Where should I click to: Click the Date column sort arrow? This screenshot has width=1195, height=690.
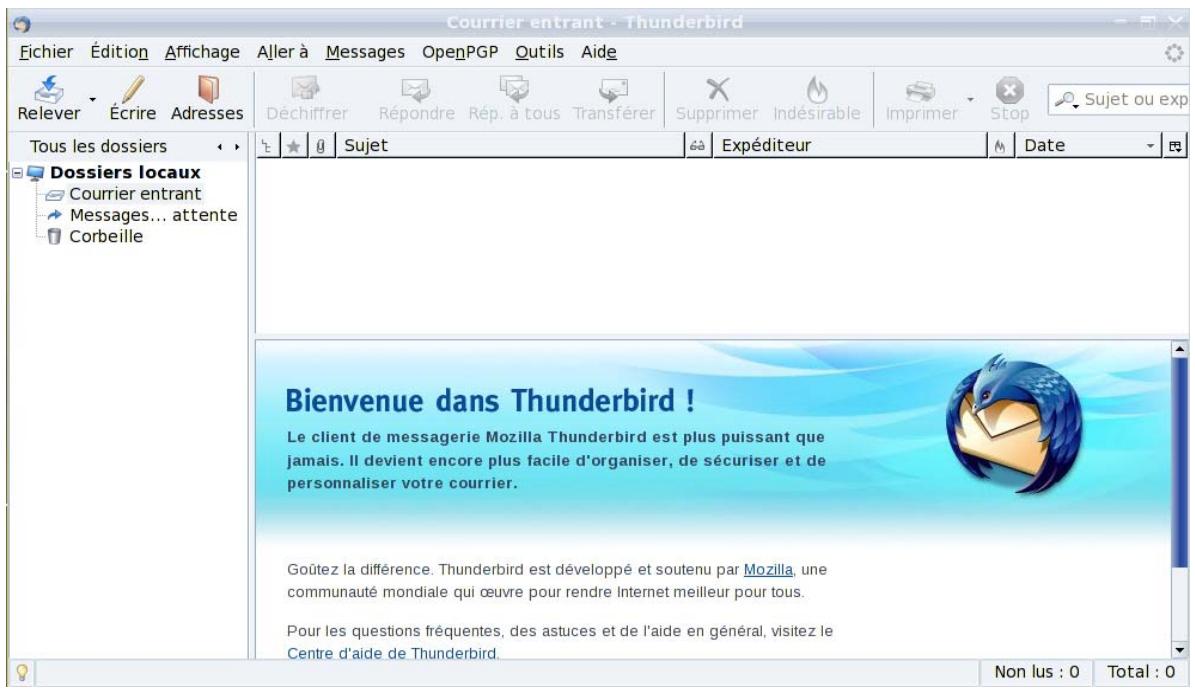(1150, 146)
